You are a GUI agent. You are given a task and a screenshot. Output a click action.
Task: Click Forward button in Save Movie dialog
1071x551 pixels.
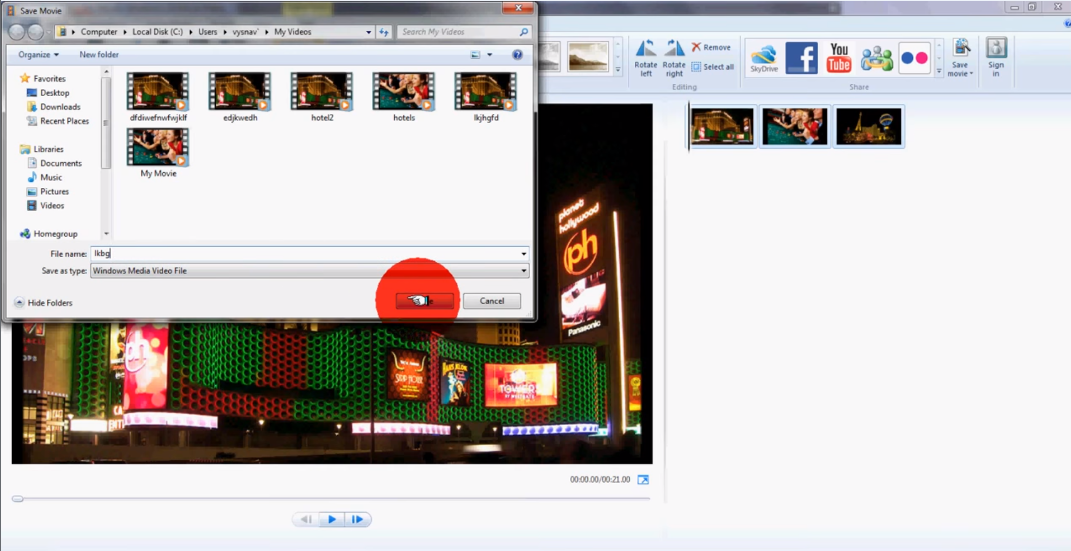(x=36, y=31)
